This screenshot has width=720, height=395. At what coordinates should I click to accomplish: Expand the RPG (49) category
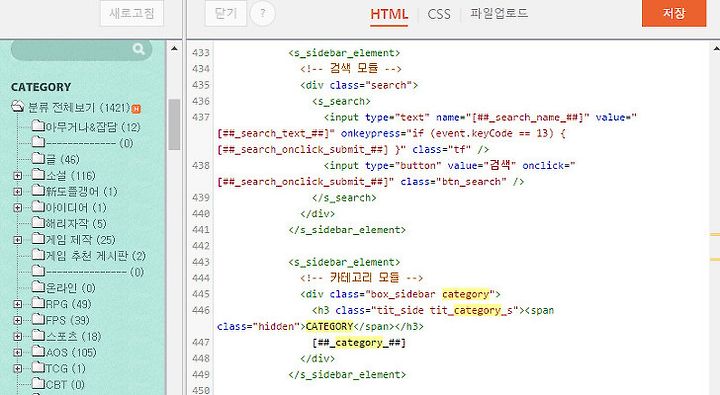[17, 304]
